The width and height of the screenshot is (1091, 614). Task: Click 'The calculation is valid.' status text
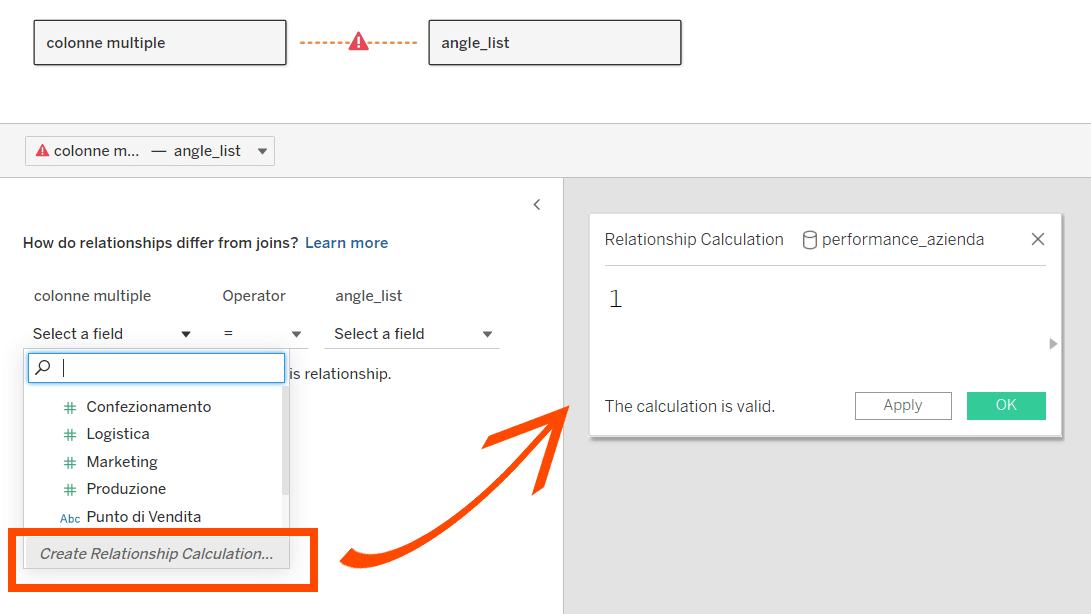[x=690, y=407]
